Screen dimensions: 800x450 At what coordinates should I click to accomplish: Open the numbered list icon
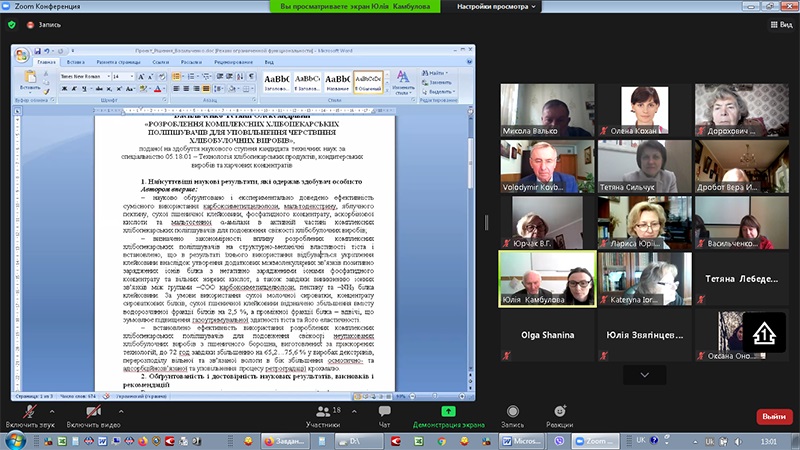click(x=191, y=77)
